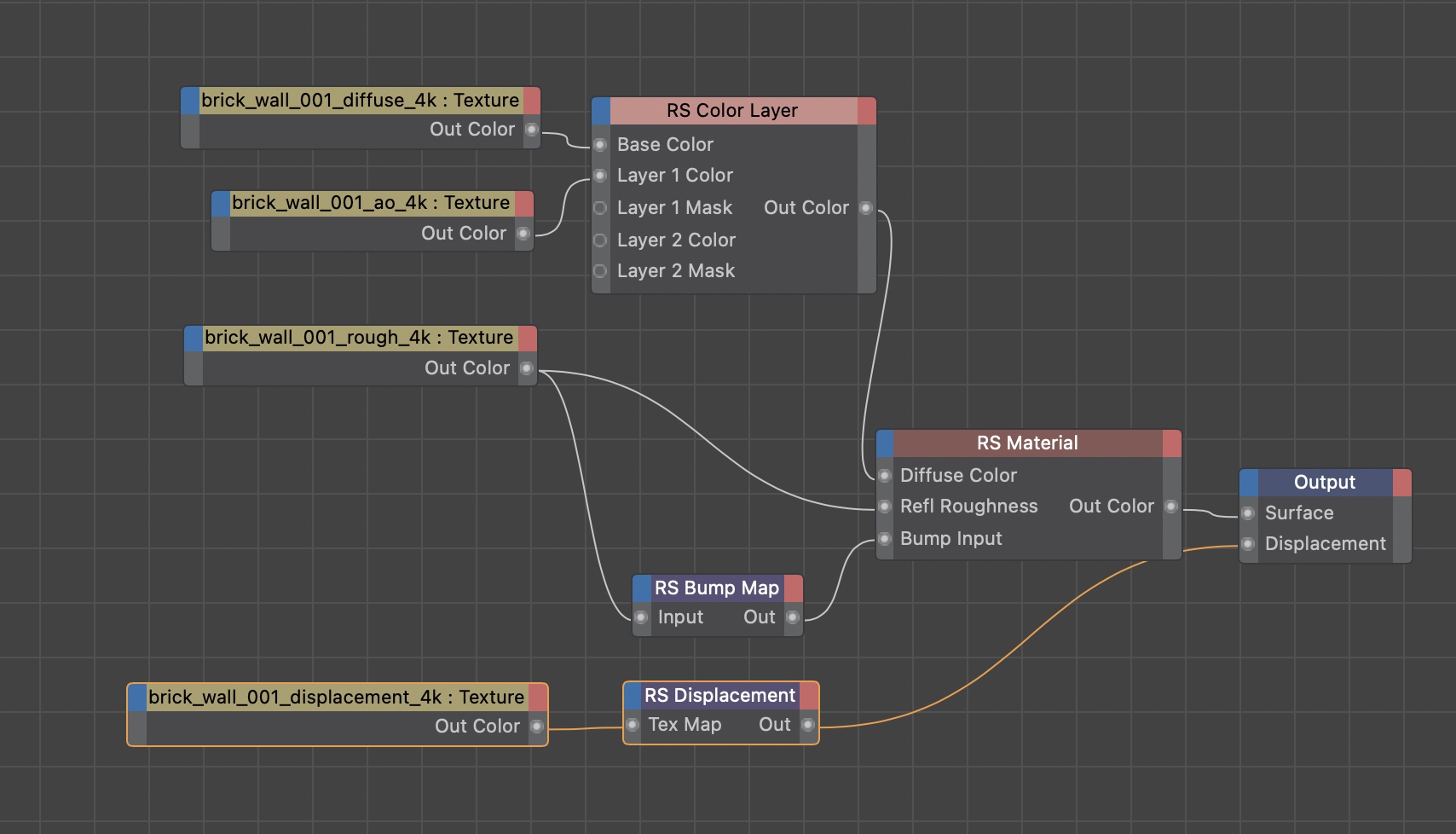Image resolution: width=1456 pixels, height=834 pixels.
Task: Click the Base Color input port on RS Color Layer
Action: tap(600, 145)
